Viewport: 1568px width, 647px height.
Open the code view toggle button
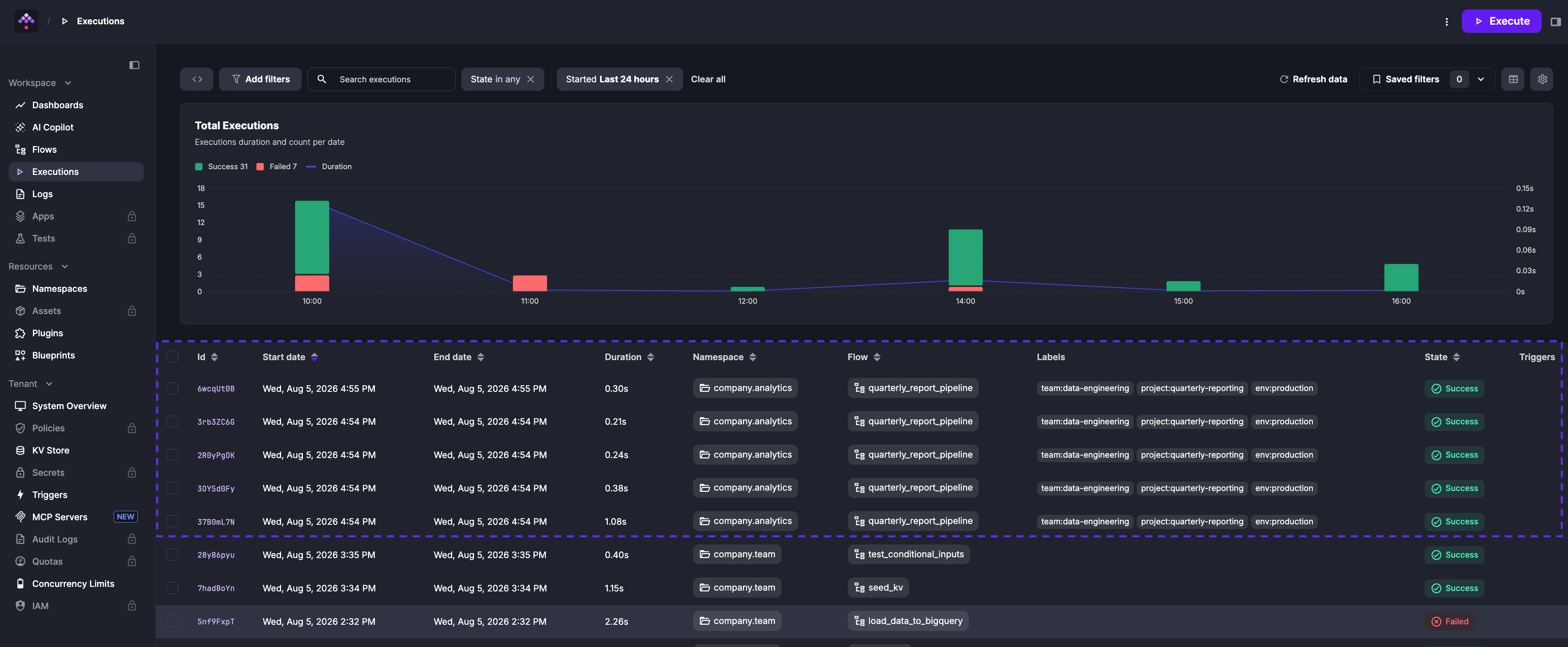(x=197, y=79)
